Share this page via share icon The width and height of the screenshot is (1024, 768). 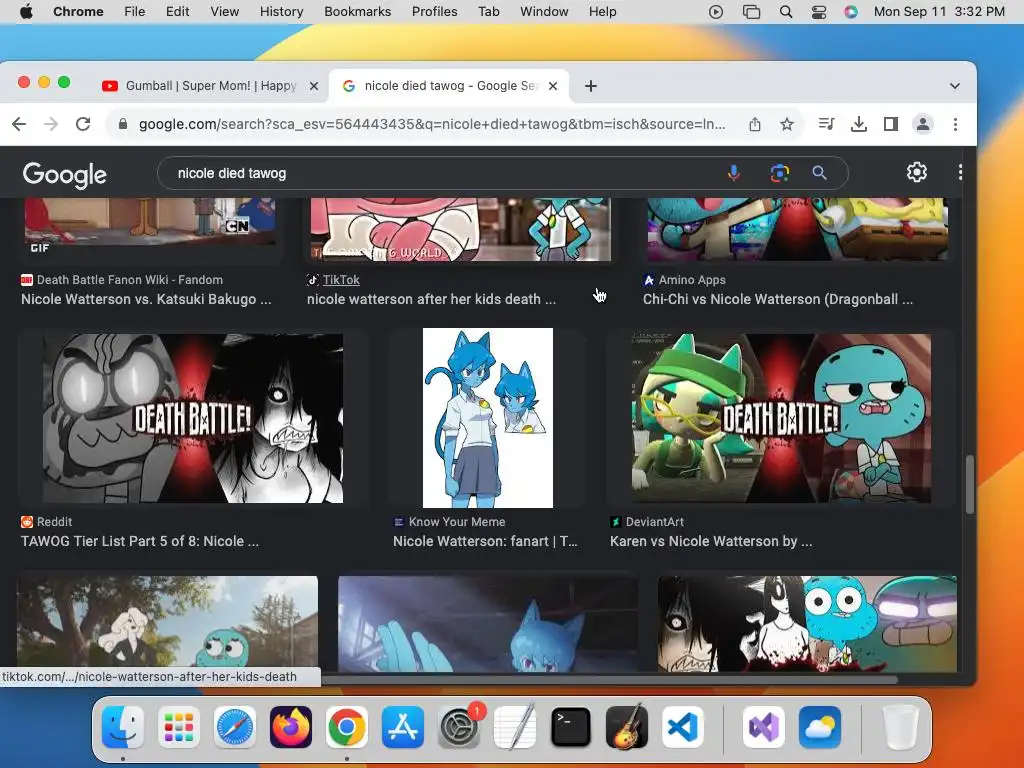pos(755,124)
